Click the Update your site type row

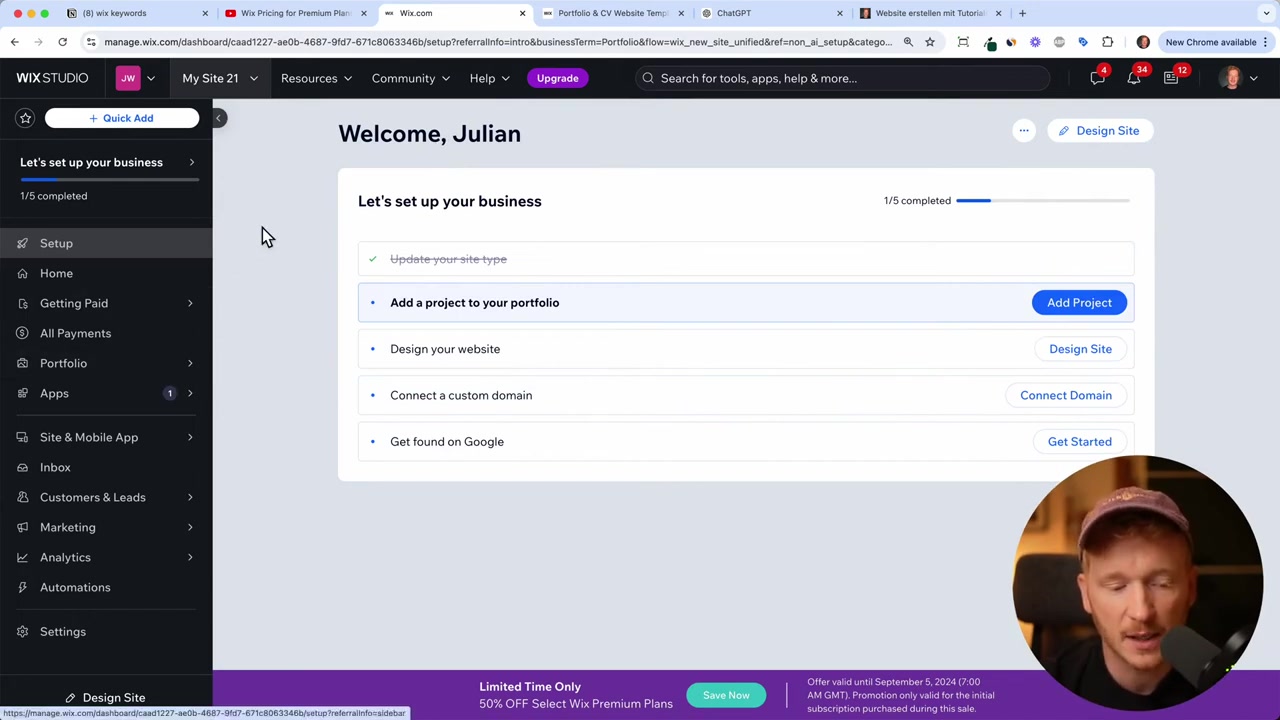coord(746,259)
